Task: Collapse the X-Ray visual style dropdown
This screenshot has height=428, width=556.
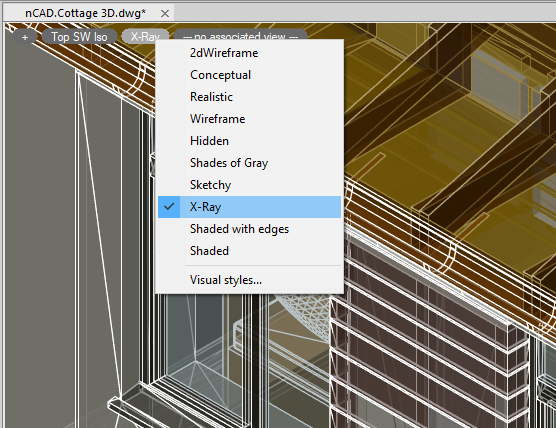Action: coord(145,37)
